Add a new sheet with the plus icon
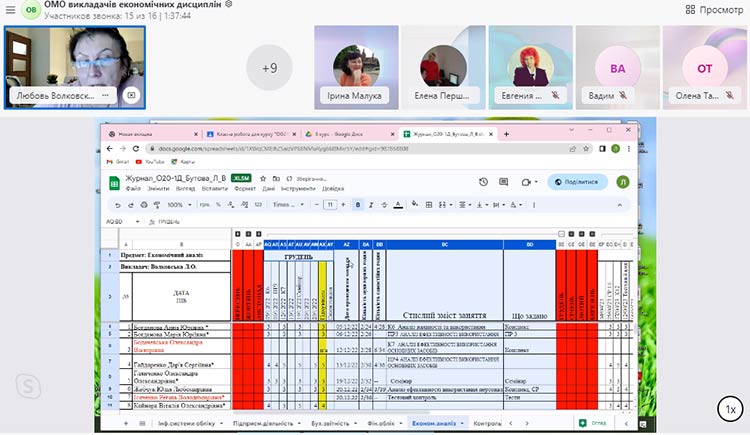This screenshot has width=750, height=435. 126,423
